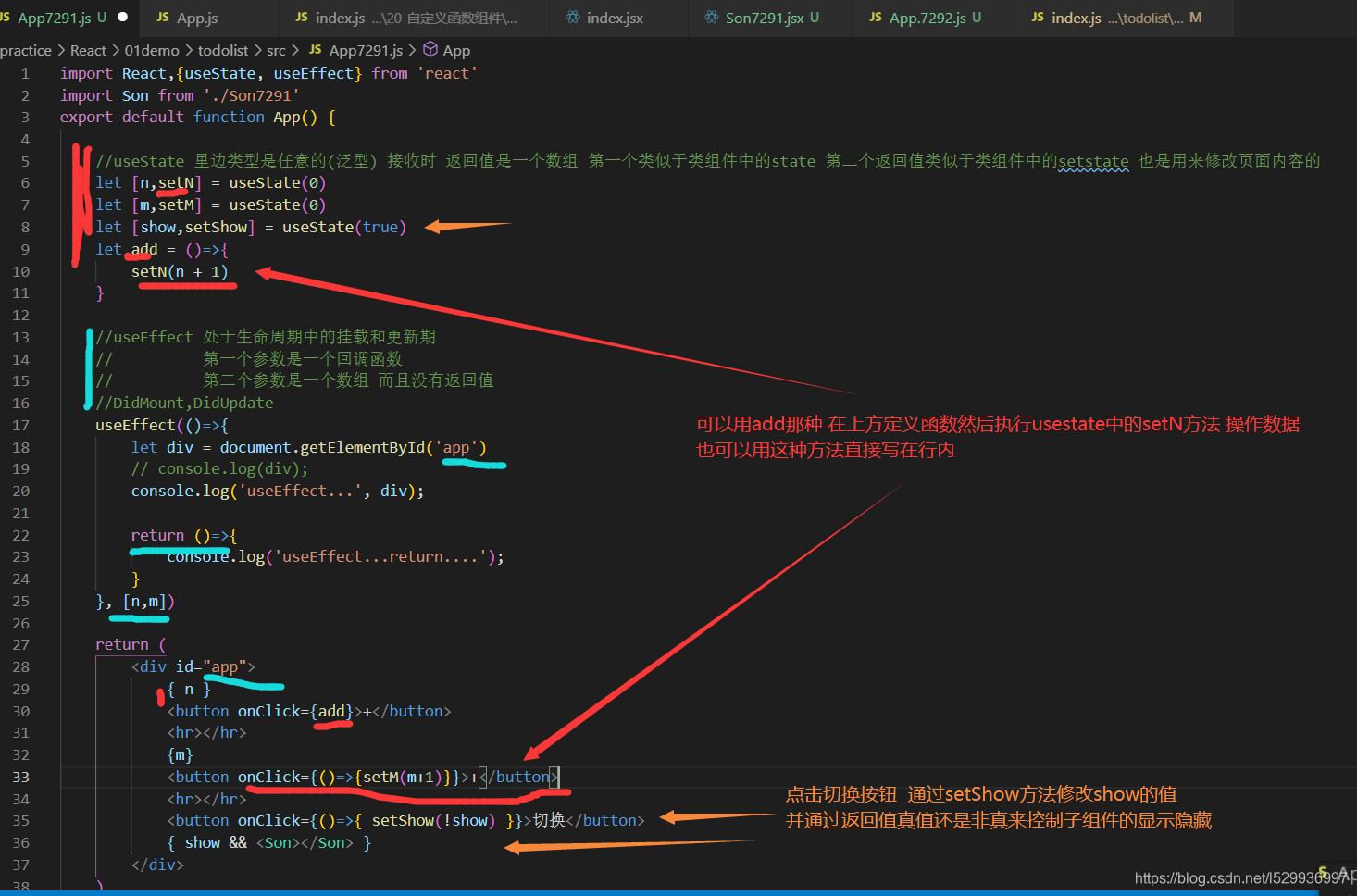Click the './Son7291' import path string
Screen dimensions: 1357x896
click(x=251, y=95)
